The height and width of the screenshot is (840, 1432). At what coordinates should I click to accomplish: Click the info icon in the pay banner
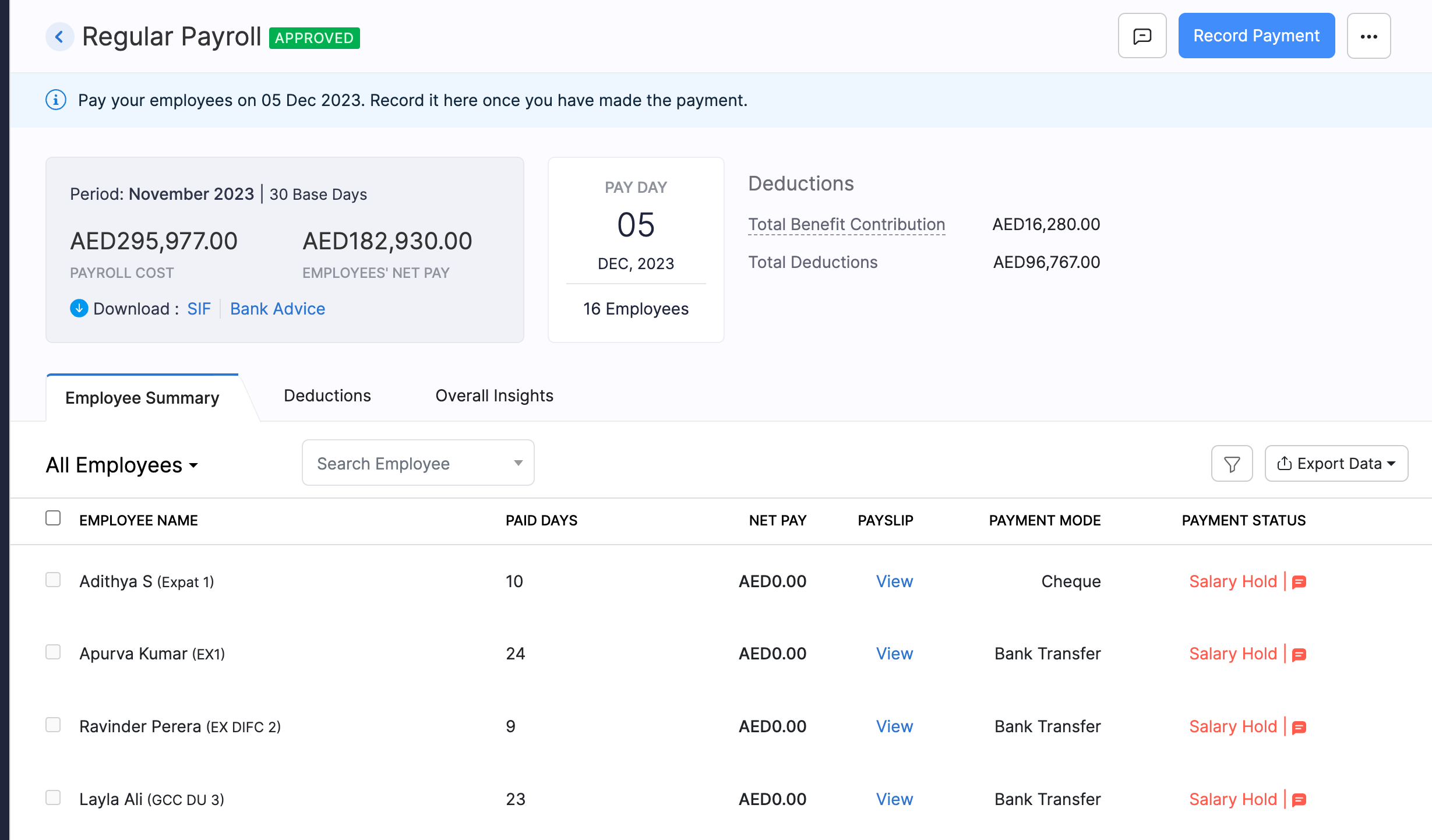(56, 100)
